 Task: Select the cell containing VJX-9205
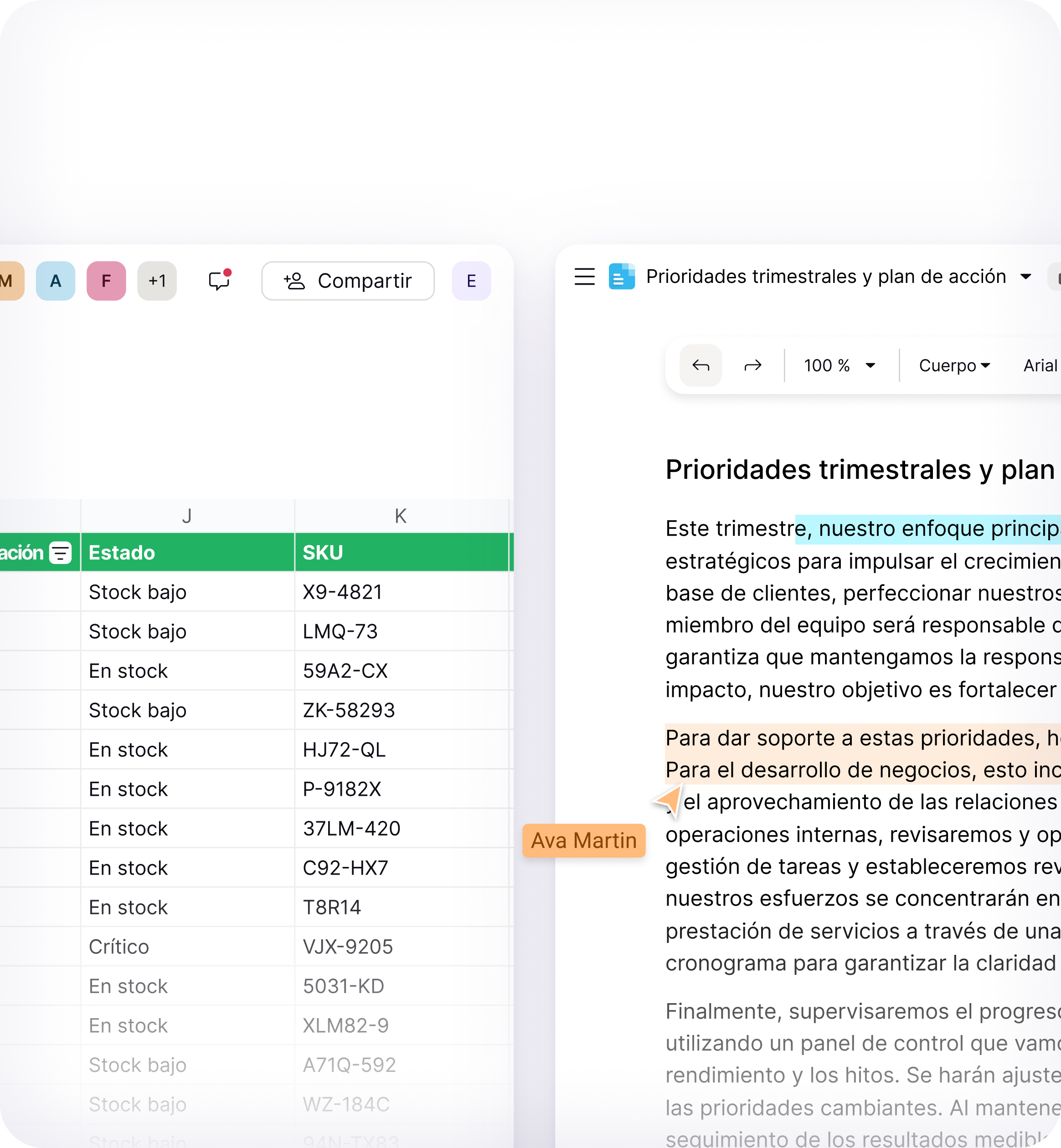[x=401, y=947]
